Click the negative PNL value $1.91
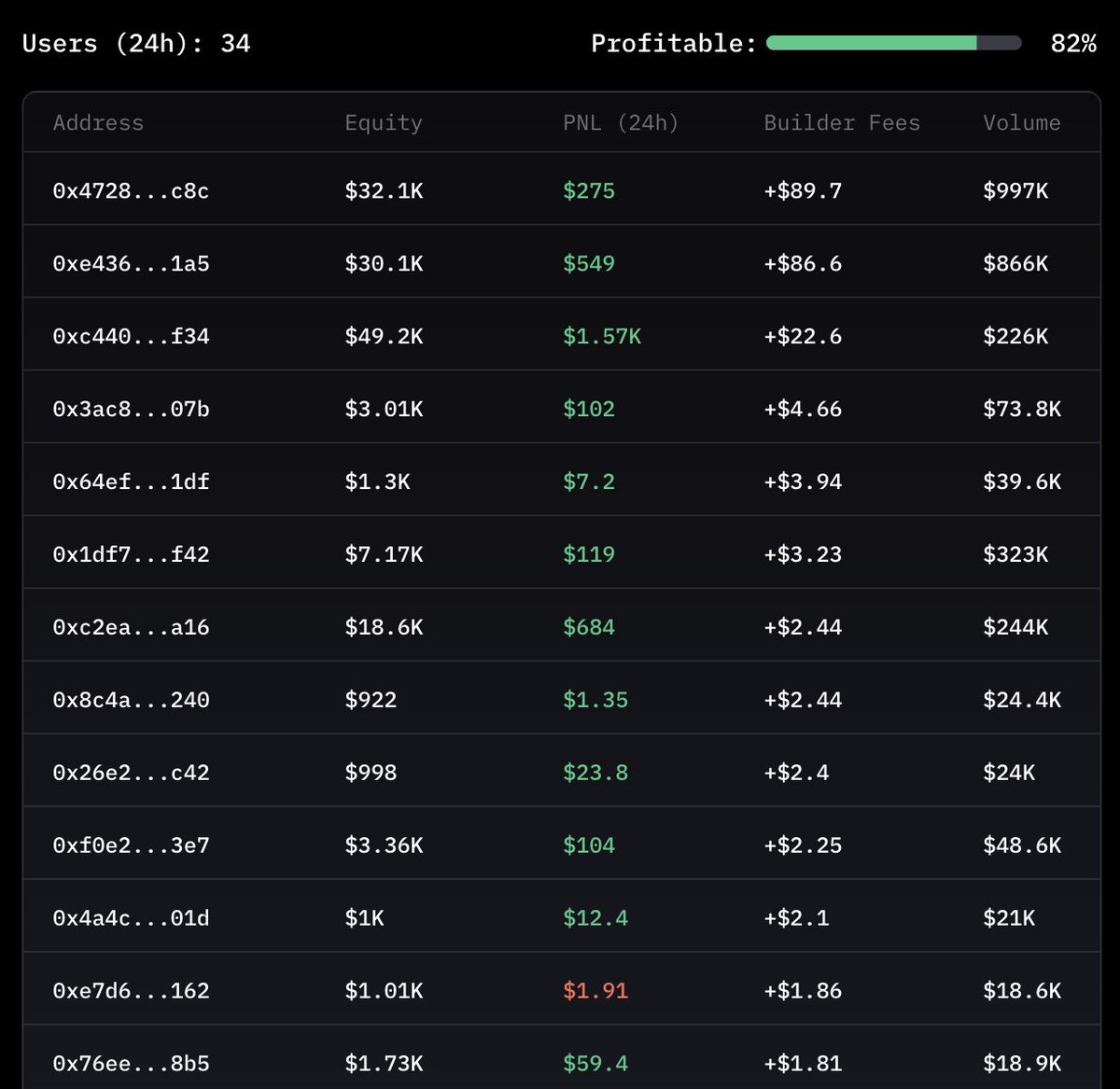1120x1089 pixels. pyautogui.click(x=595, y=989)
